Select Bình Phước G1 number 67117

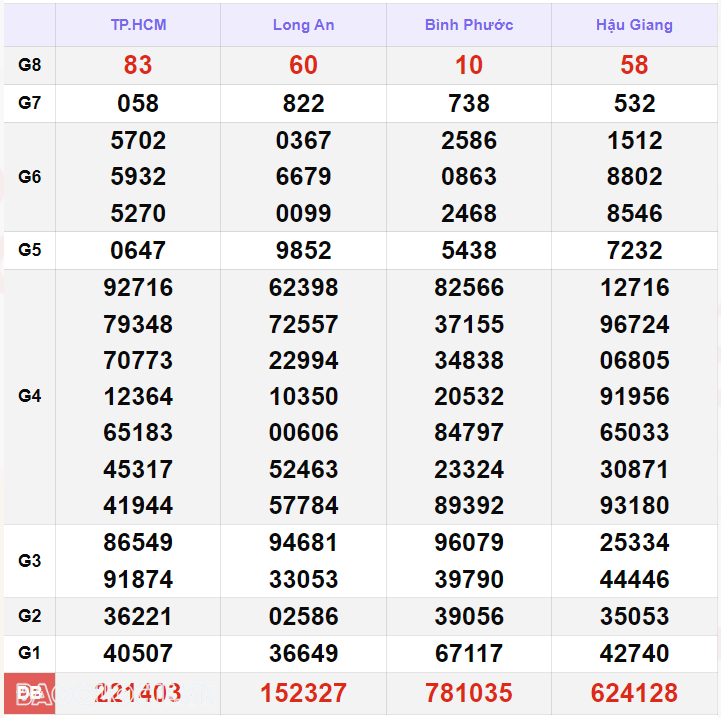click(x=468, y=653)
